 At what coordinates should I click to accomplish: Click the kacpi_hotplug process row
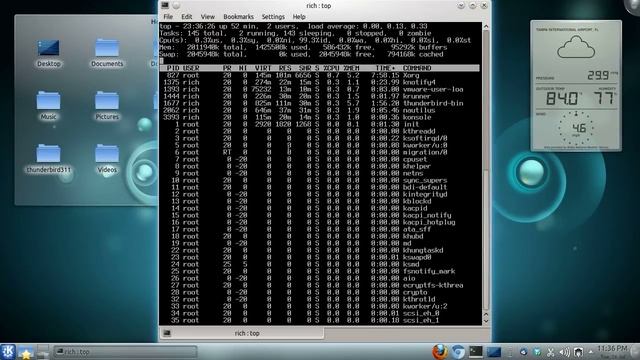coord(319,222)
